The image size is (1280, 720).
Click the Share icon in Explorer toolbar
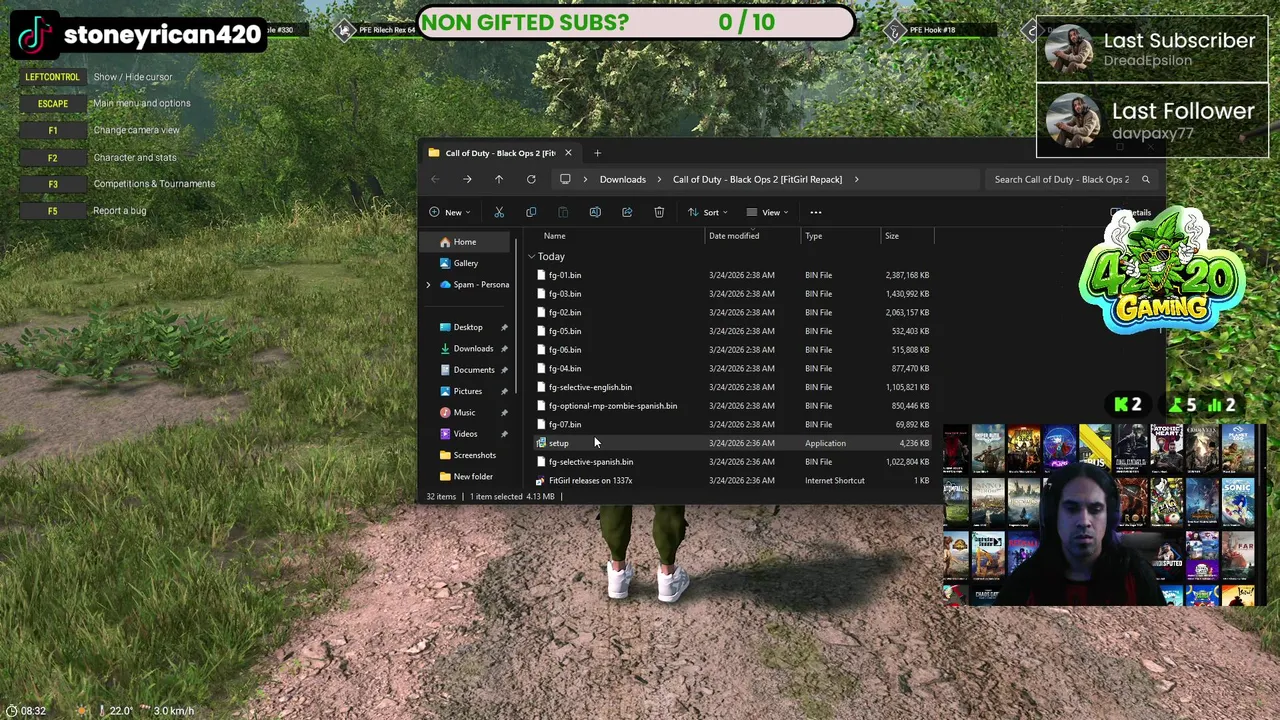point(627,212)
